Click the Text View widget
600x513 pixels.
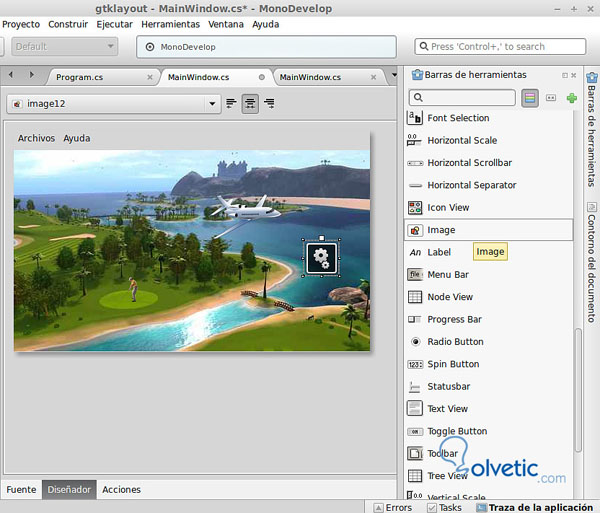pyautogui.click(x=447, y=408)
